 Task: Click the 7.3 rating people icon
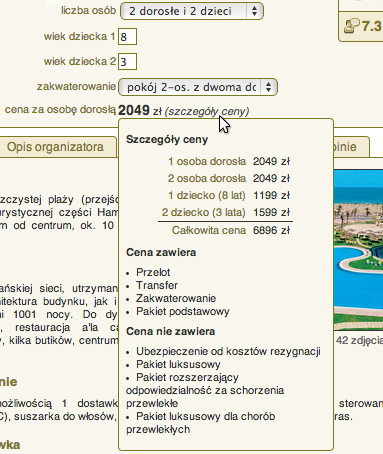click(x=351, y=26)
